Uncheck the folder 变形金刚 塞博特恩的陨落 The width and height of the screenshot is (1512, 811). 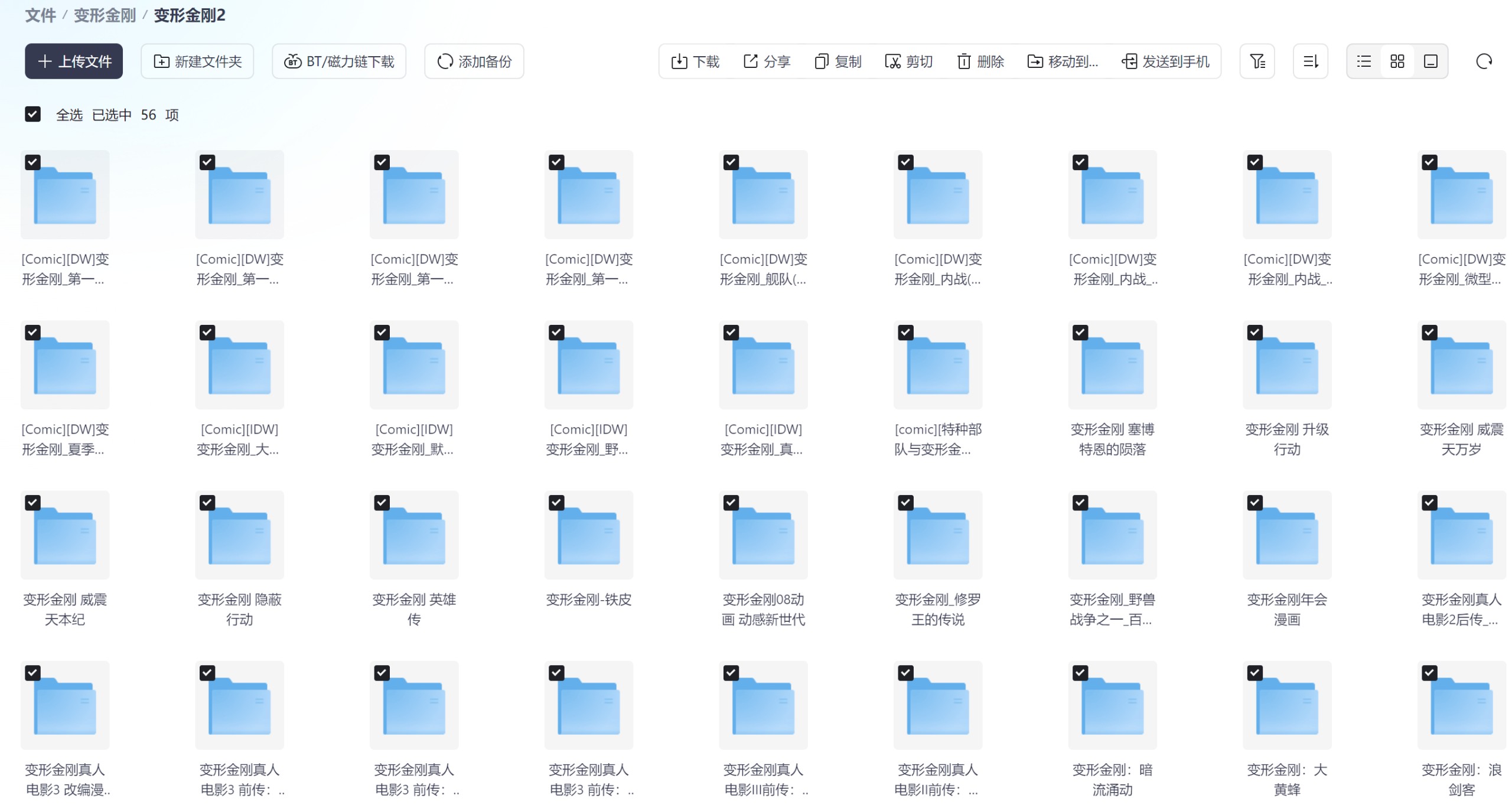click(x=1080, y=332)
